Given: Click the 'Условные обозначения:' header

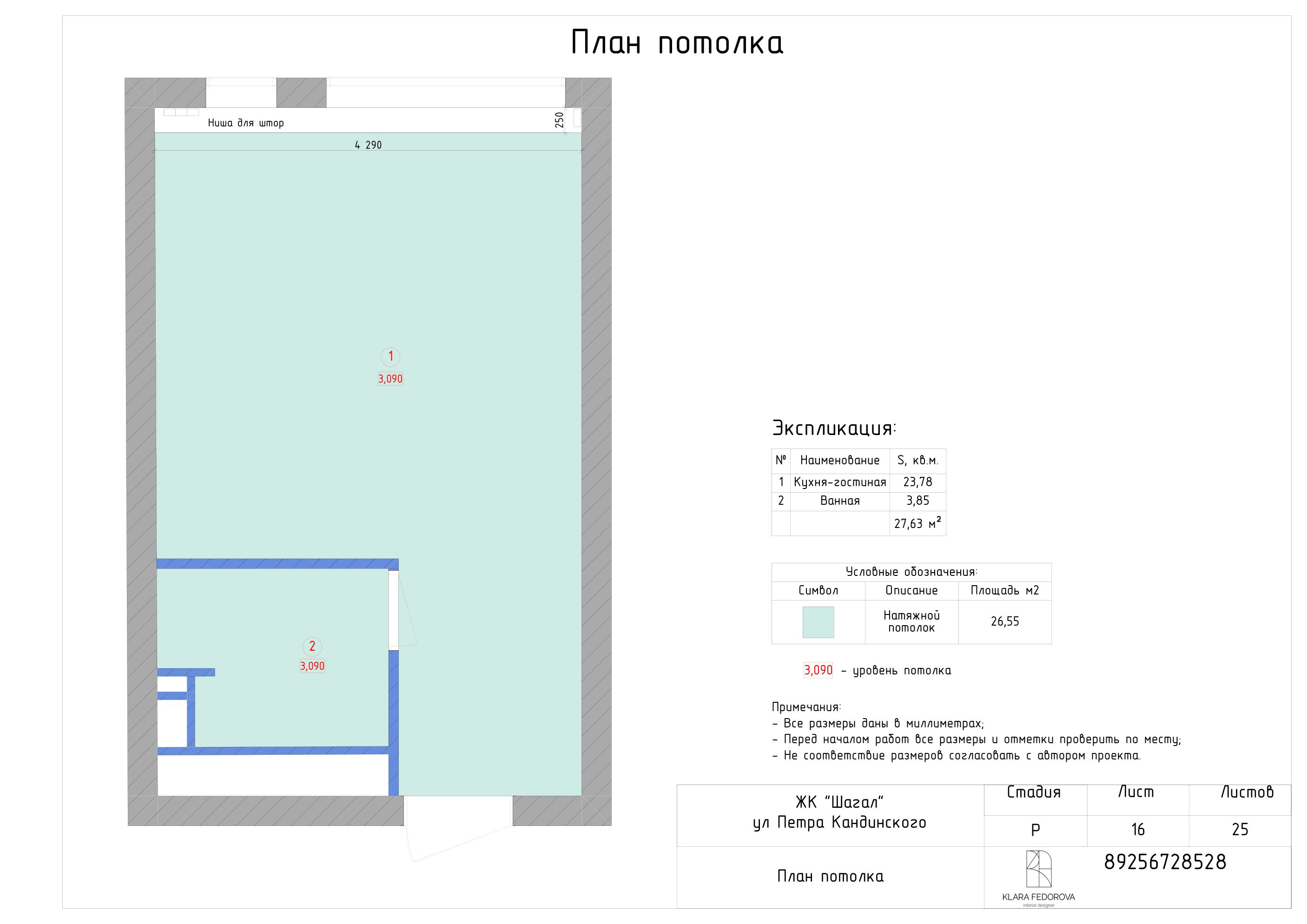Looking at the screenshot, I should tap(911, 572).
